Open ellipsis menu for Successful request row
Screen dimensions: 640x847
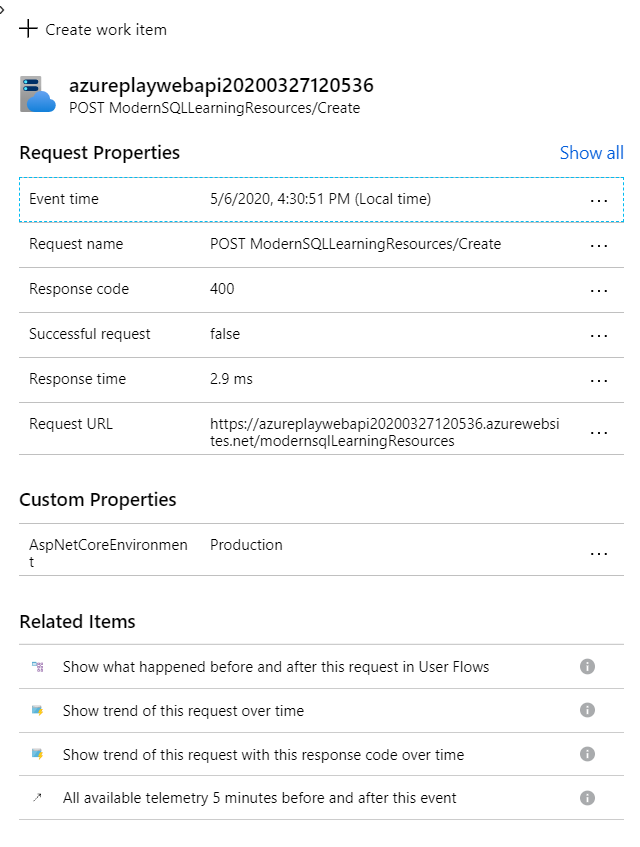pos(599,335)
